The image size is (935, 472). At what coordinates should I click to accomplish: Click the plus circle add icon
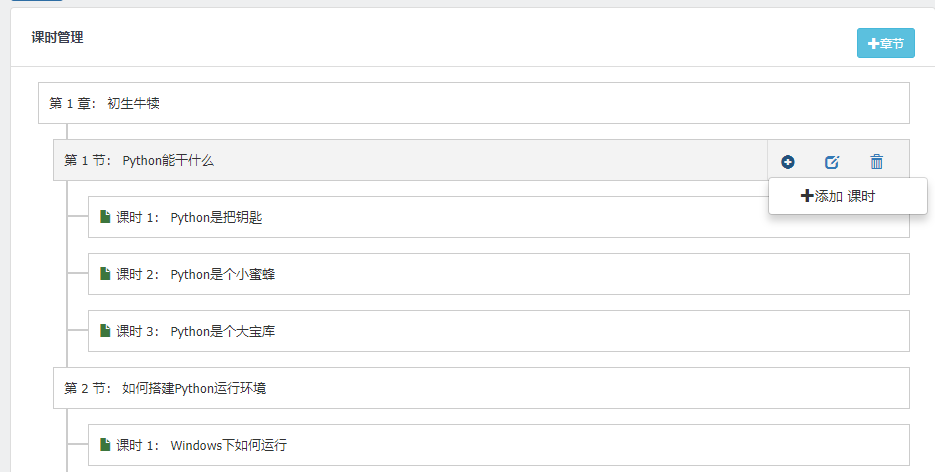point(788,161)
